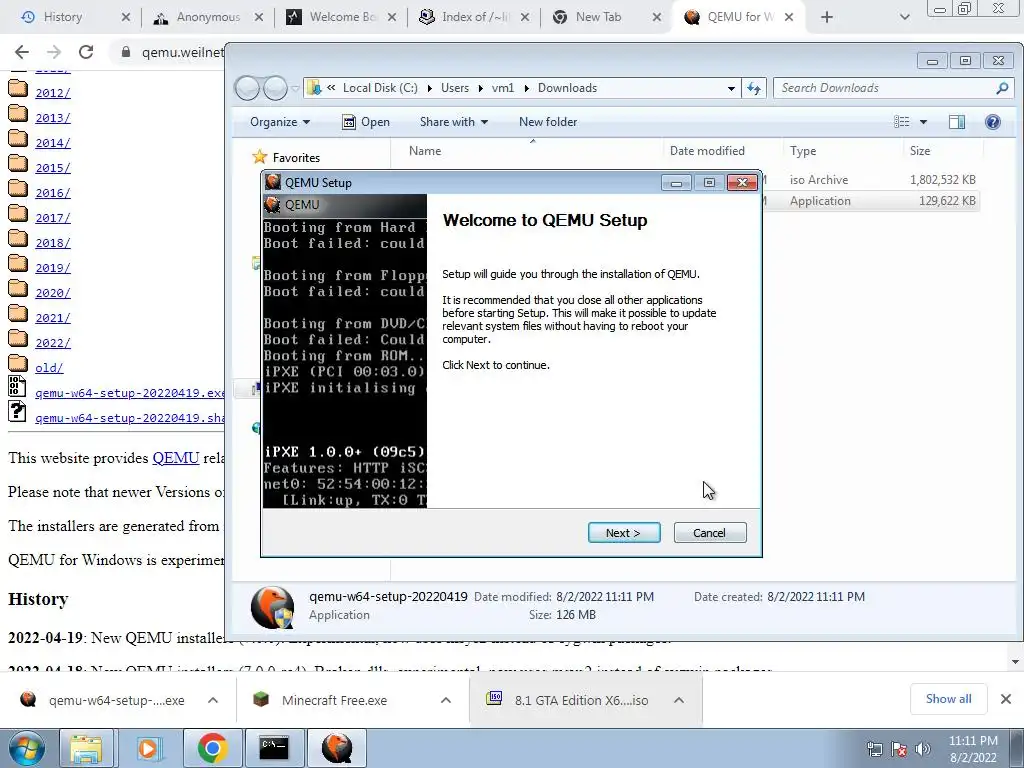Viewport: 1024px width, 768px height.
Task: Switch to the New Tab tab
Action: point(605,17)
